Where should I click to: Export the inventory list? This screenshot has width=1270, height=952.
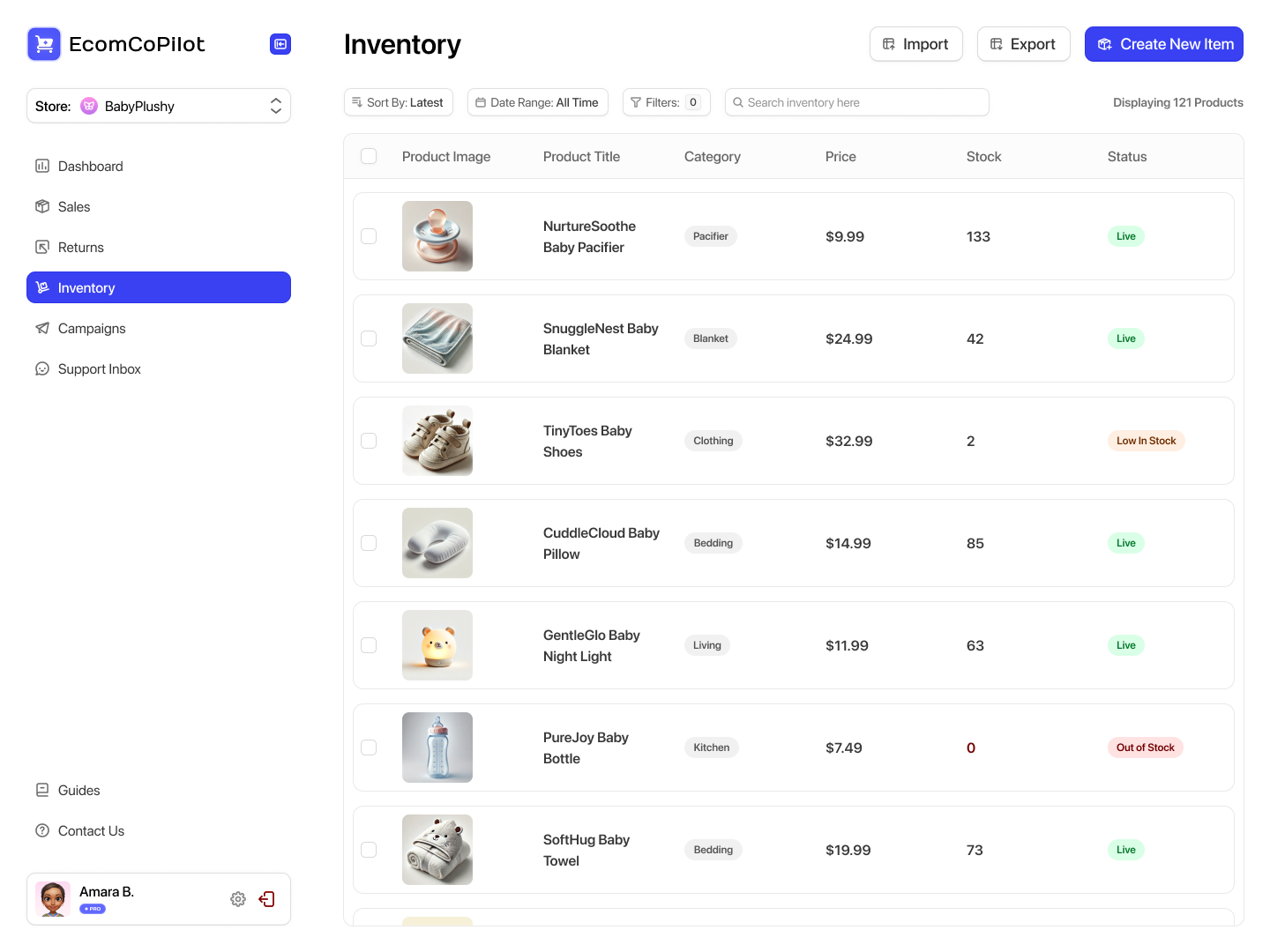(1023, 43)
